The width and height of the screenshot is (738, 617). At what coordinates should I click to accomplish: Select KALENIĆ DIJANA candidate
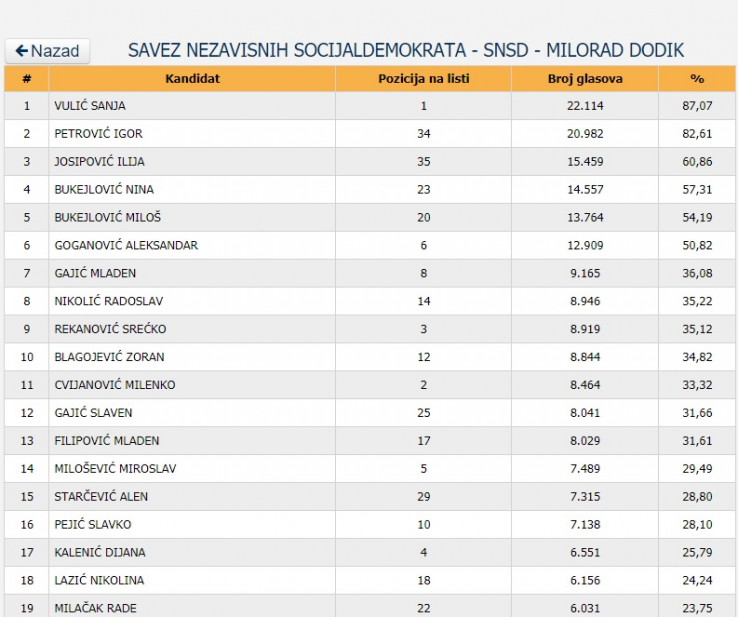(x=100, y=553)
